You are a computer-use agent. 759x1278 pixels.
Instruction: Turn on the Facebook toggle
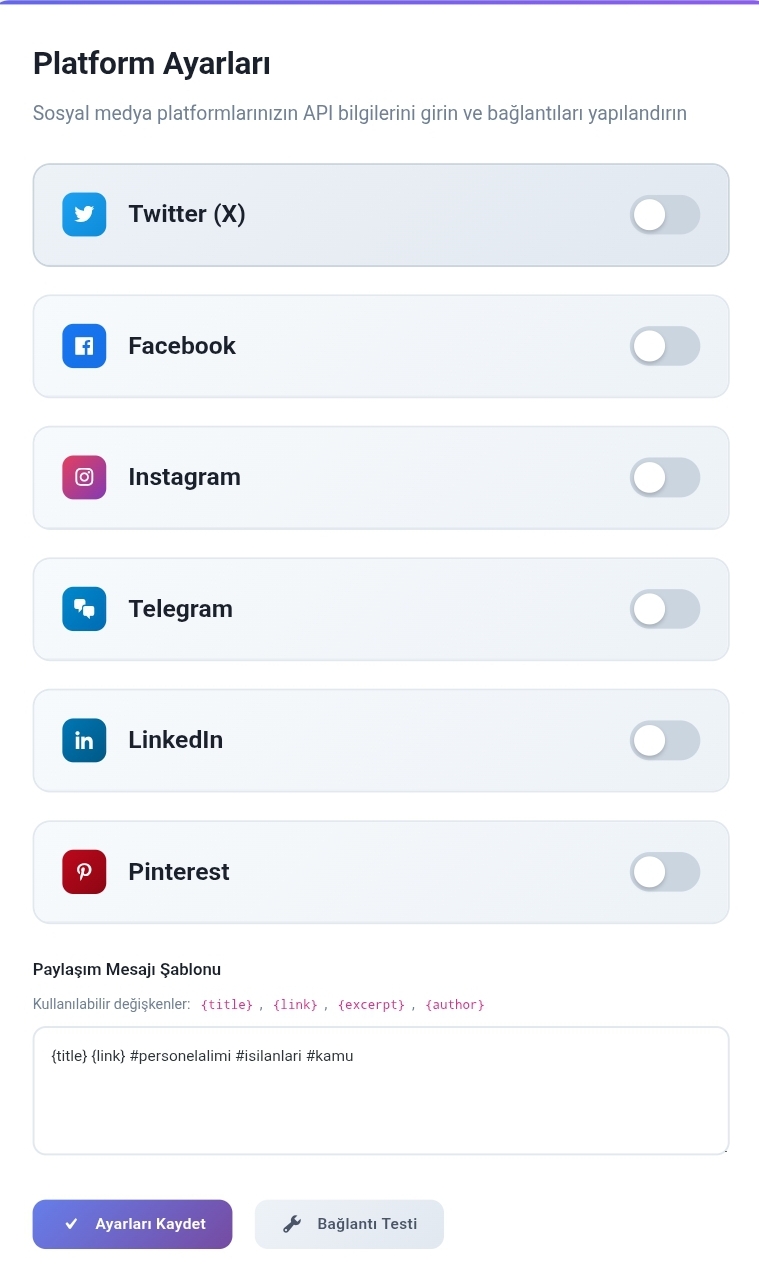point(665,346)
